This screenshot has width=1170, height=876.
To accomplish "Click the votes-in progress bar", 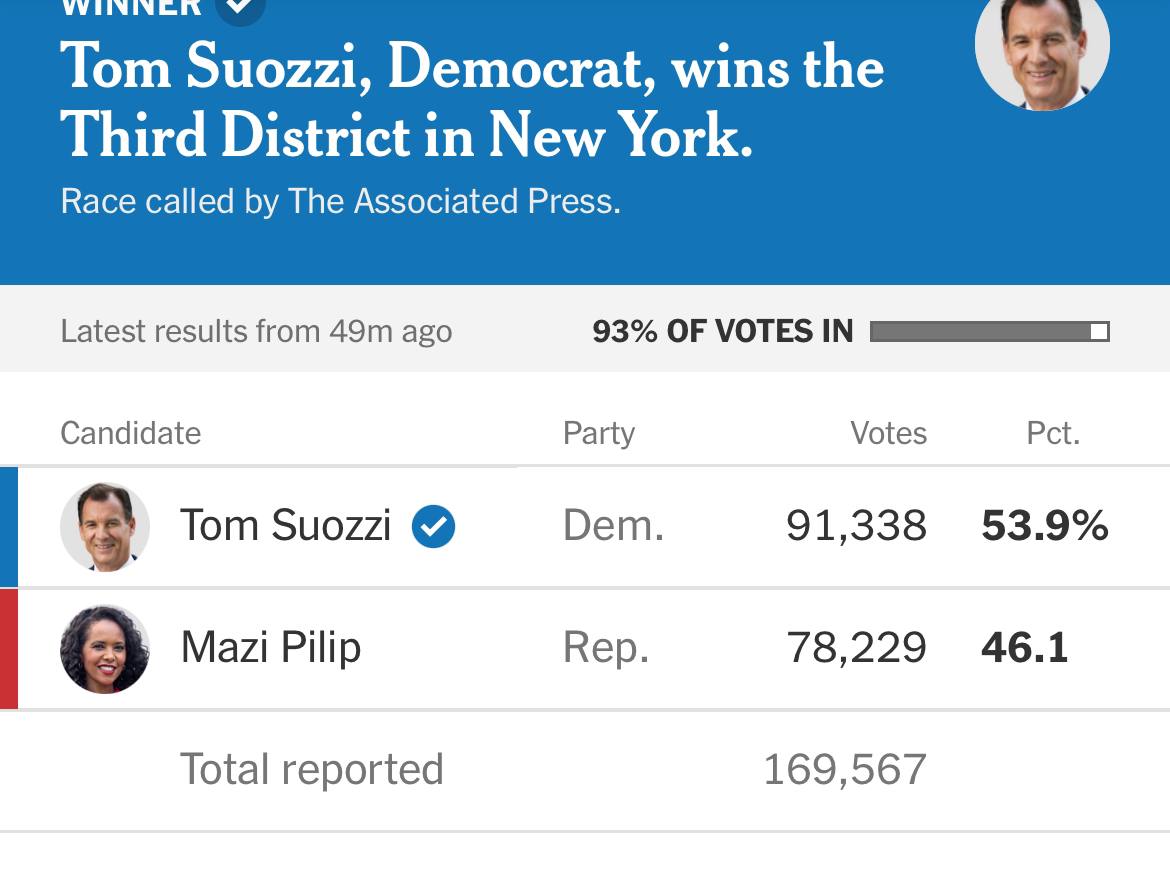I will pyautogui.click(x=989, y=331).
